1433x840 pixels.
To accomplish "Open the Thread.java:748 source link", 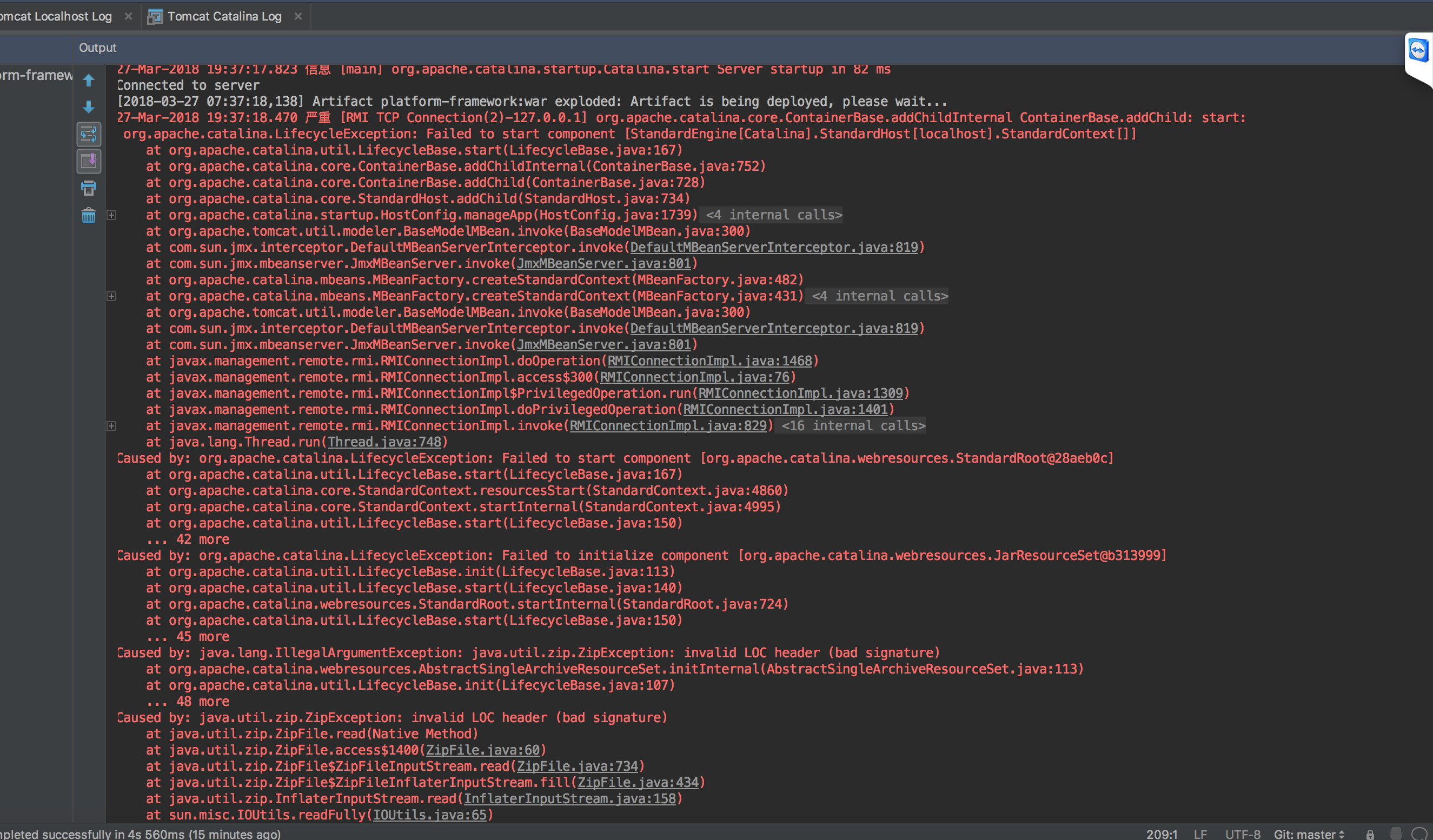I will 384,442.
